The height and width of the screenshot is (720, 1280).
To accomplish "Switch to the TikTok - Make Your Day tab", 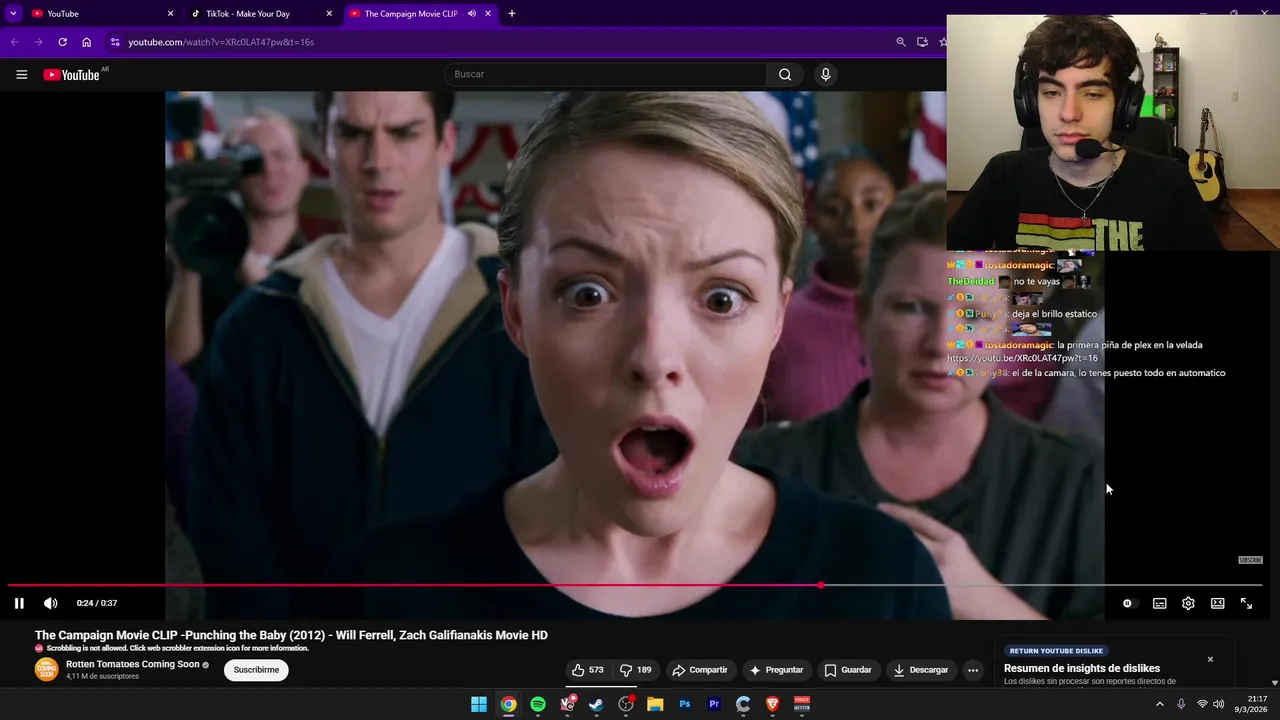I will tap(262, 14).
